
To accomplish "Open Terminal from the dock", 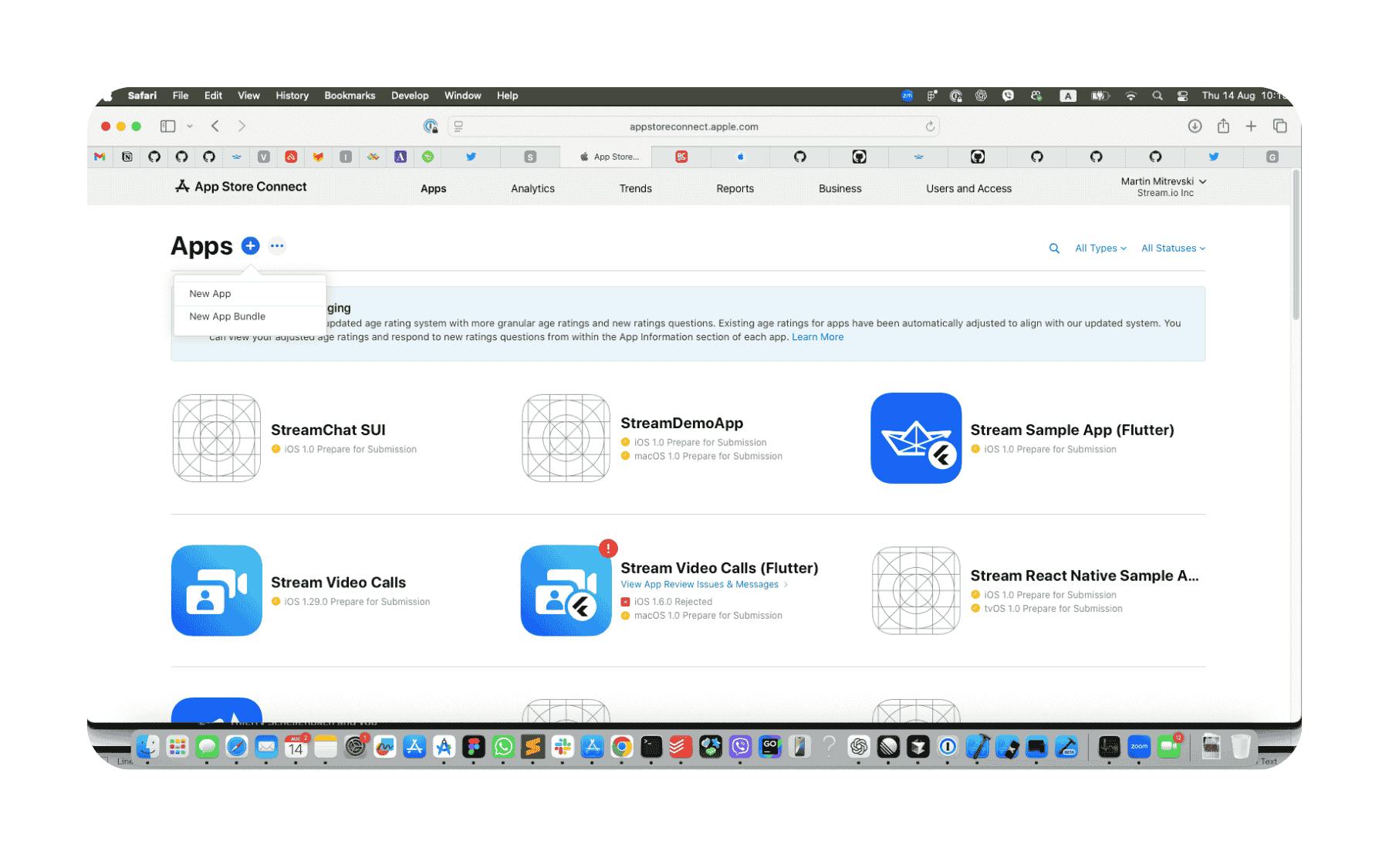I will pos(651,746).
